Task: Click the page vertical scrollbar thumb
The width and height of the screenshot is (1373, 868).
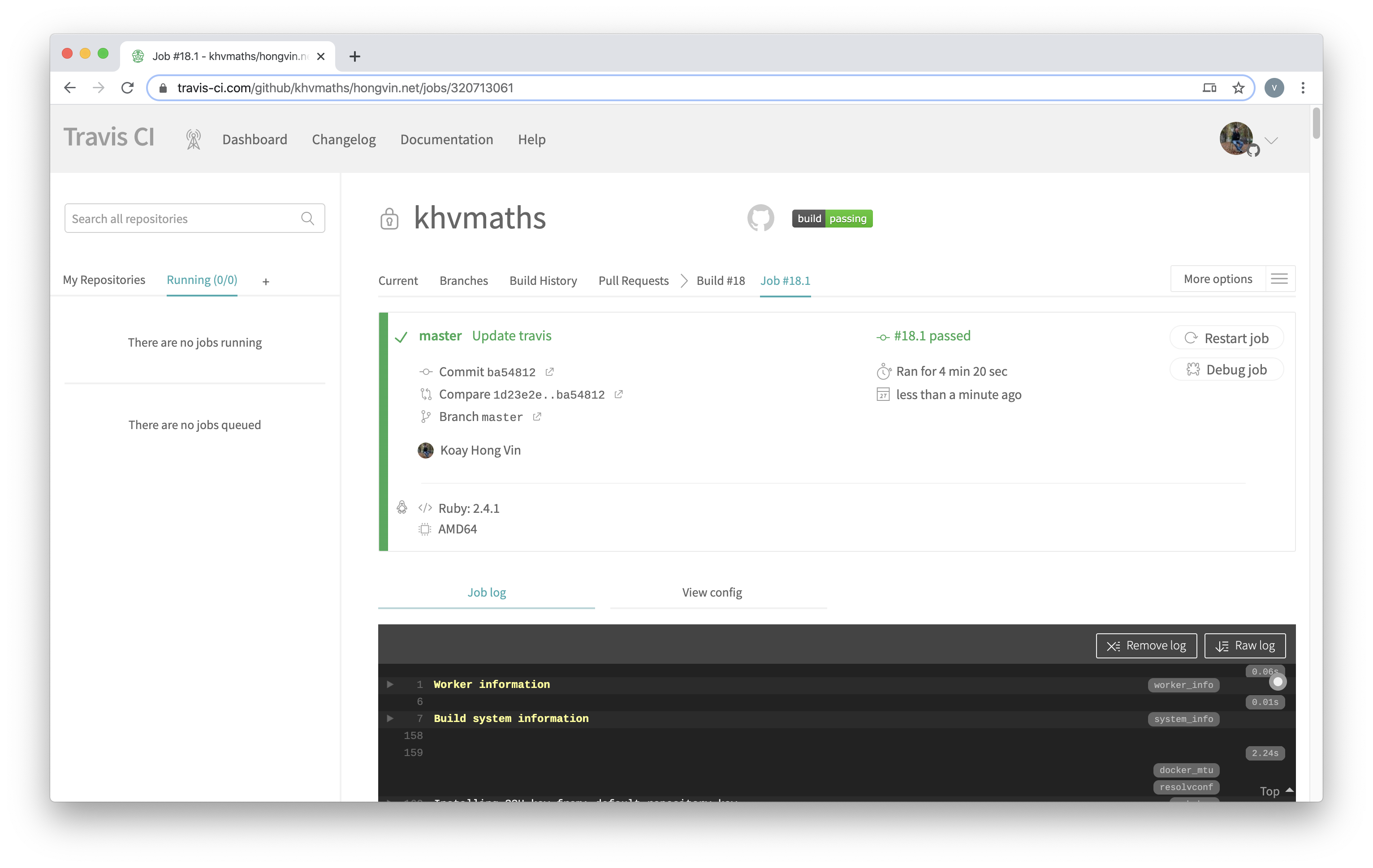Action: coord(1316,123)
